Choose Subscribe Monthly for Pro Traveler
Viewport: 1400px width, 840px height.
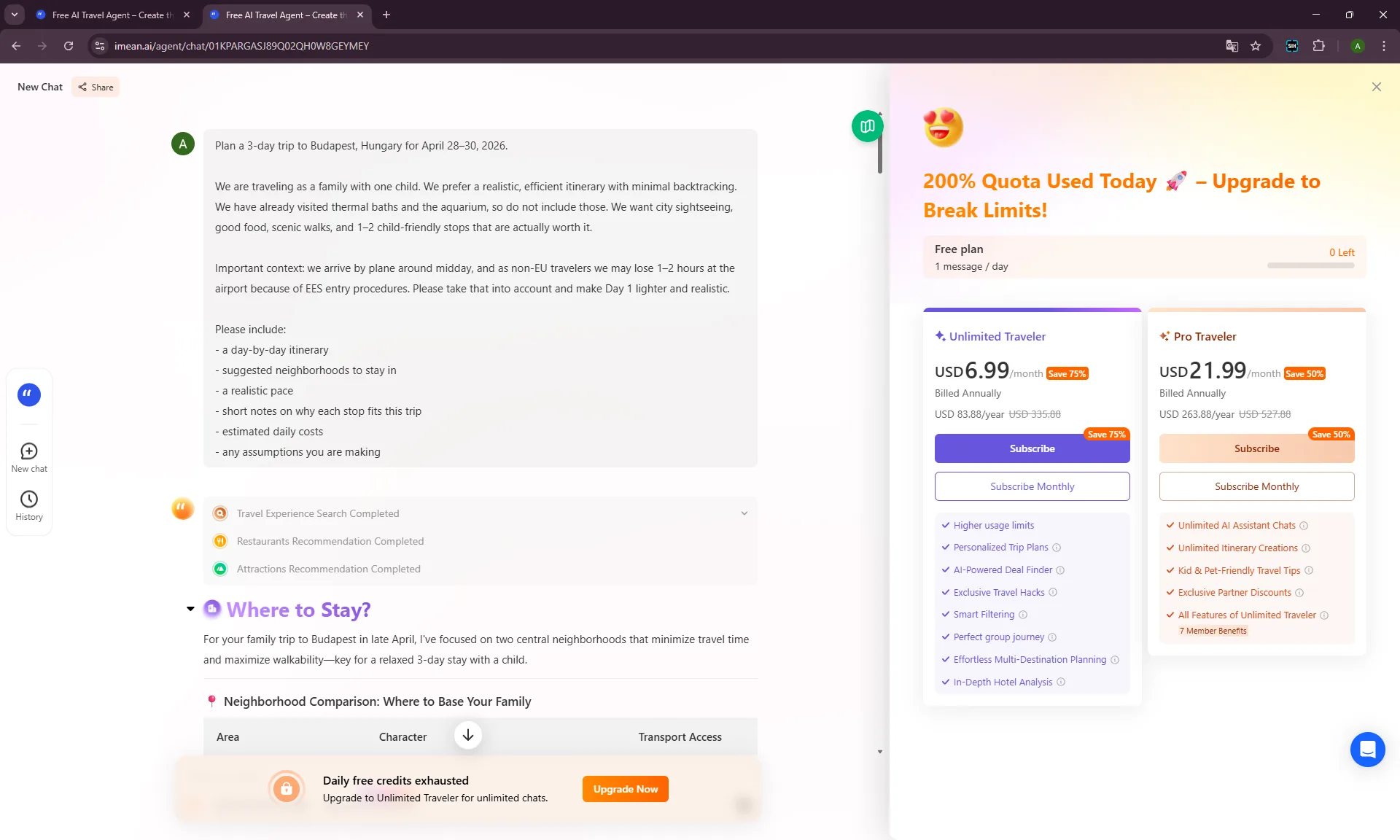1256,486
